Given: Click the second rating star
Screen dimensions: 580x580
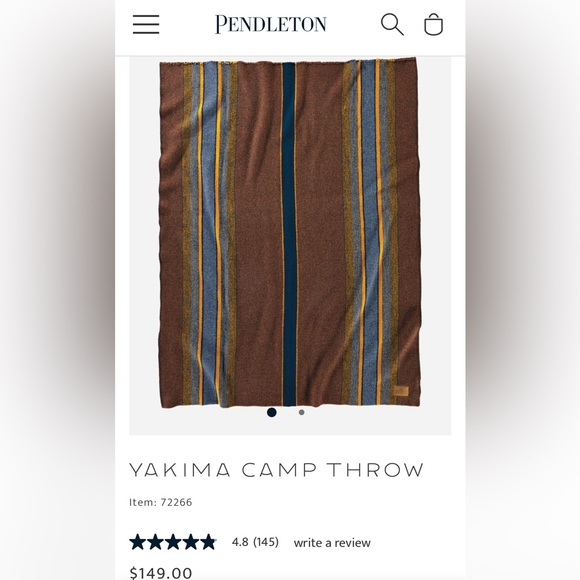Looking at the screenshot, I should pyautogui.click(x=155, y=542).
